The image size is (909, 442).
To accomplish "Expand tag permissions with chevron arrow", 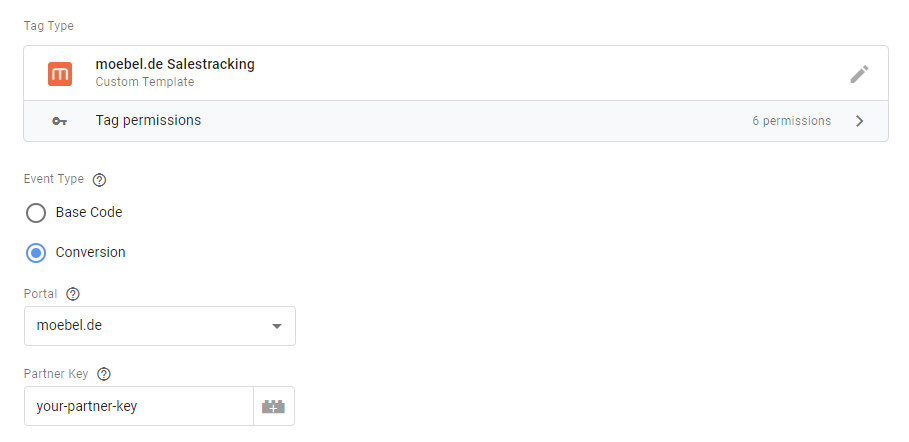I will (x=860, y=121).
